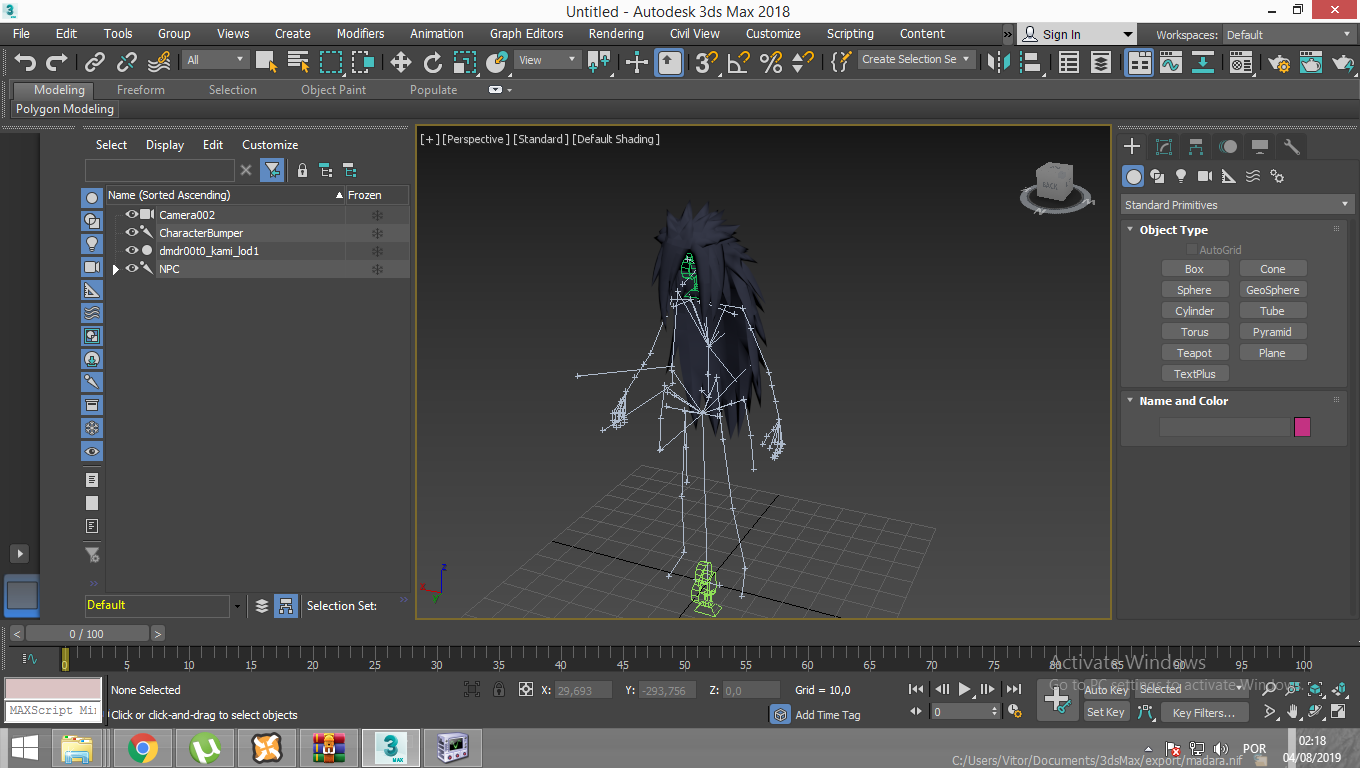Toggle visibility eye of dmdr00t0_kami_lod1
This screenshot has width=1360, height=768.
131,250
